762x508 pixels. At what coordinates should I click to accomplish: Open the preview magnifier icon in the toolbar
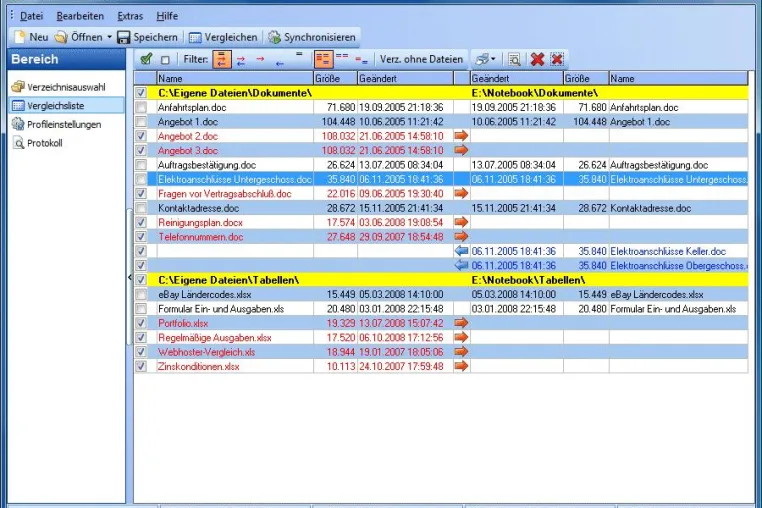point(514,59)
